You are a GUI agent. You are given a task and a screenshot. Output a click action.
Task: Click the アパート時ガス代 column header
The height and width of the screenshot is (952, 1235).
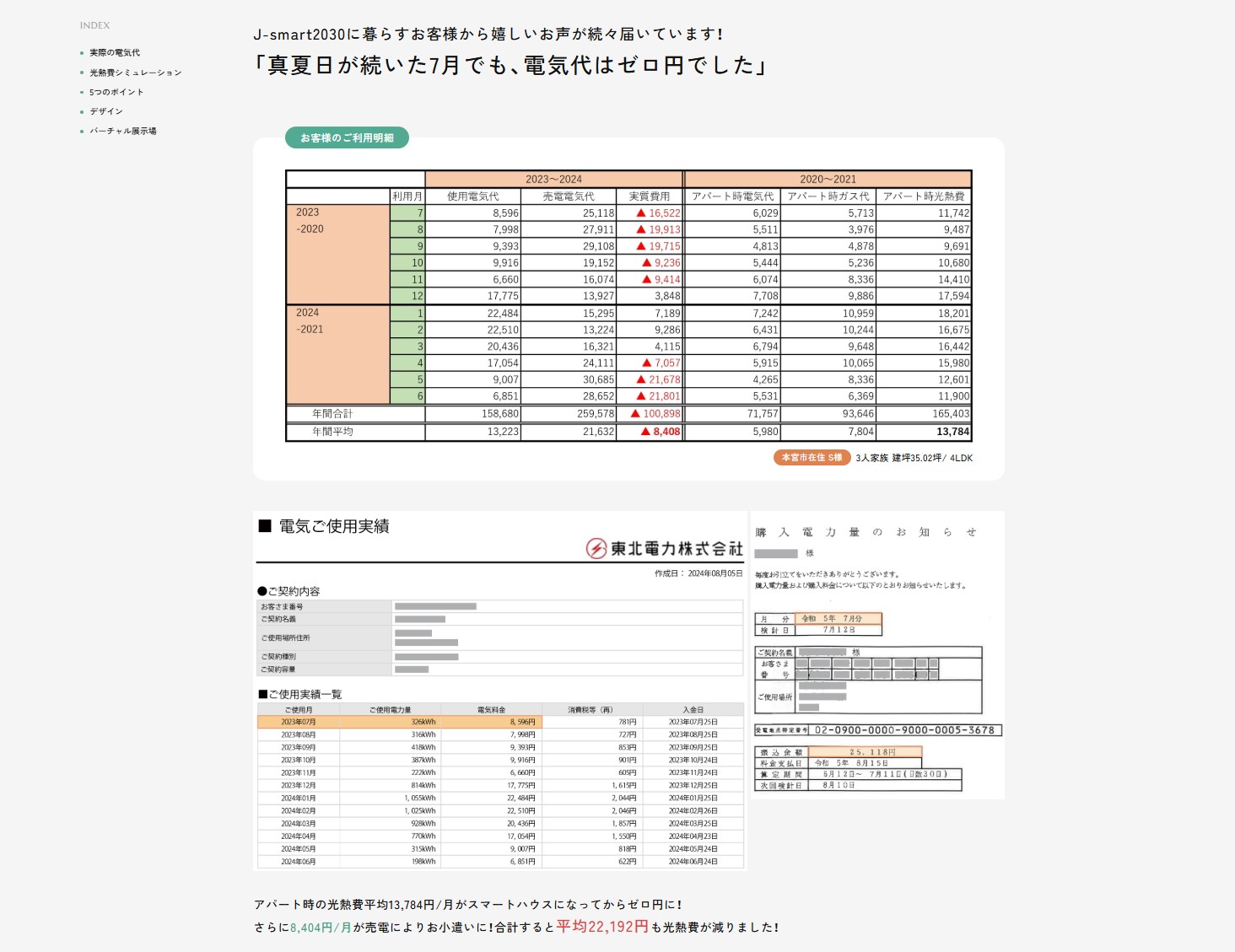pyautogui.click(x=828, y=196)
